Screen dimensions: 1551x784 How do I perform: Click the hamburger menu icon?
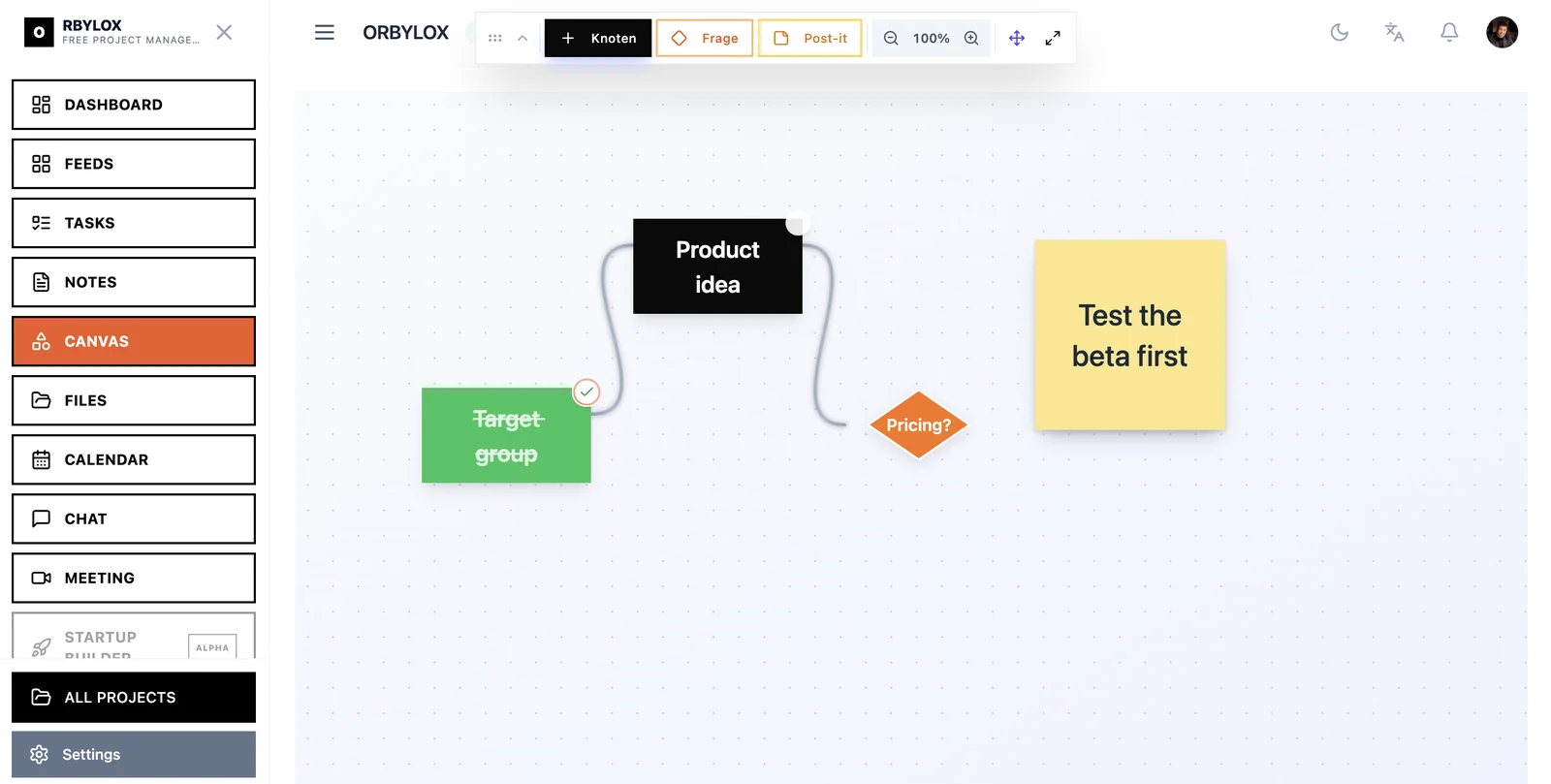325,33
